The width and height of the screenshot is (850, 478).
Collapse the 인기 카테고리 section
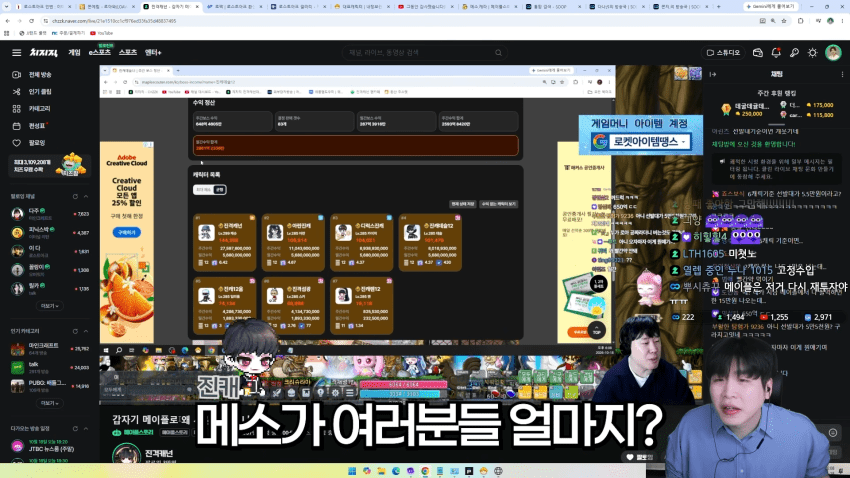86,331
